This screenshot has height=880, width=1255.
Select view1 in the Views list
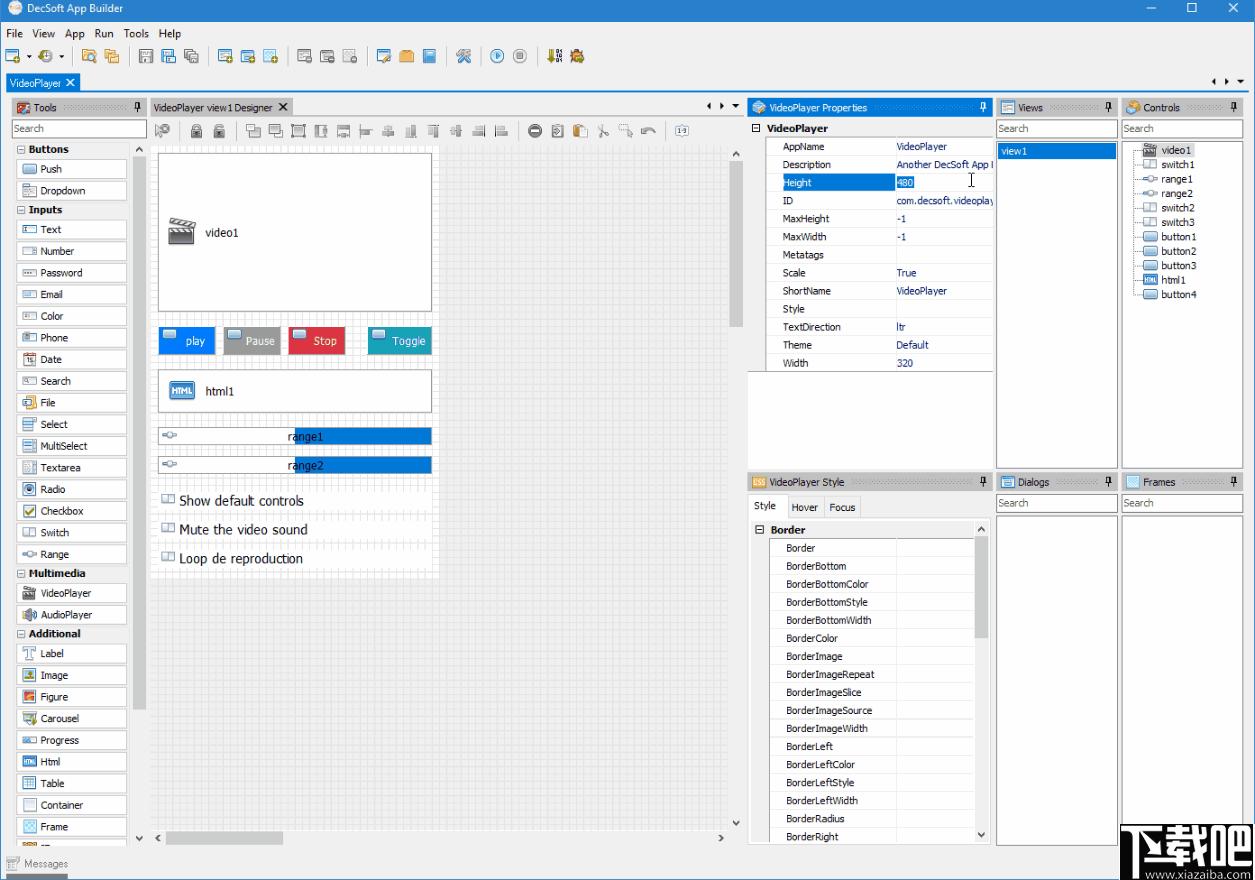click(x=1057, y=151)
